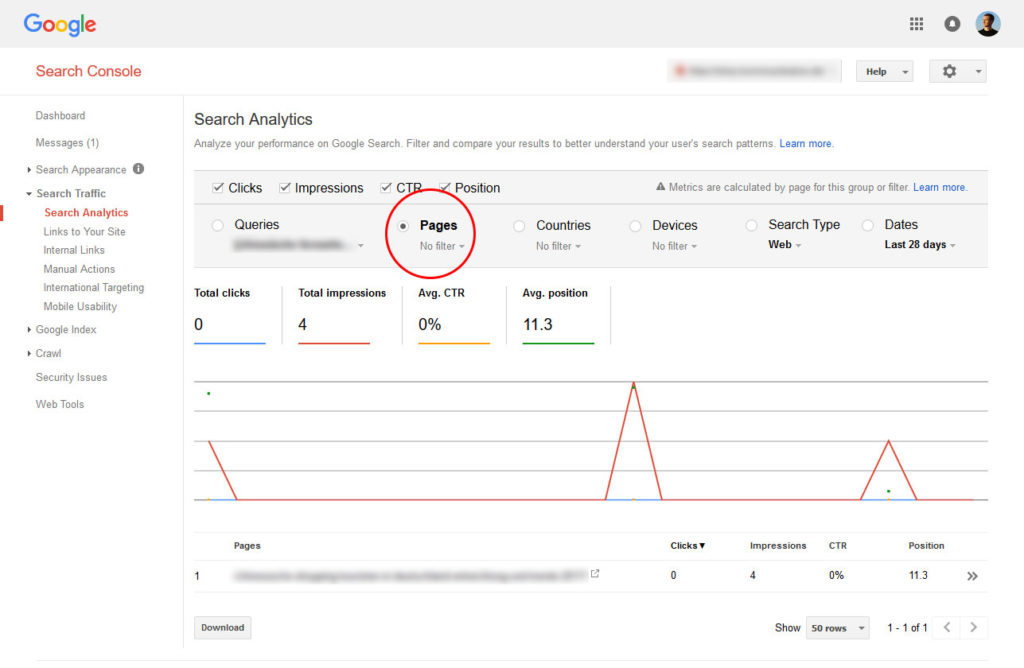Open the settings gear menu
1024x668 pixels.
tap(948, 71)
